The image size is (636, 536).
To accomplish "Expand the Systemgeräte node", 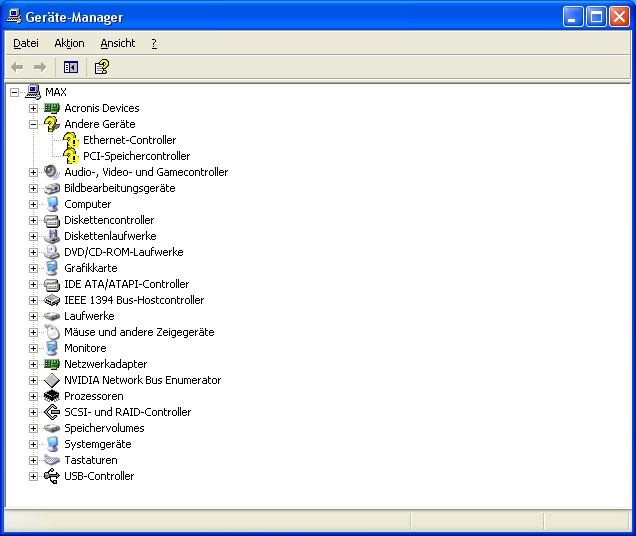I will coord(33,444).
